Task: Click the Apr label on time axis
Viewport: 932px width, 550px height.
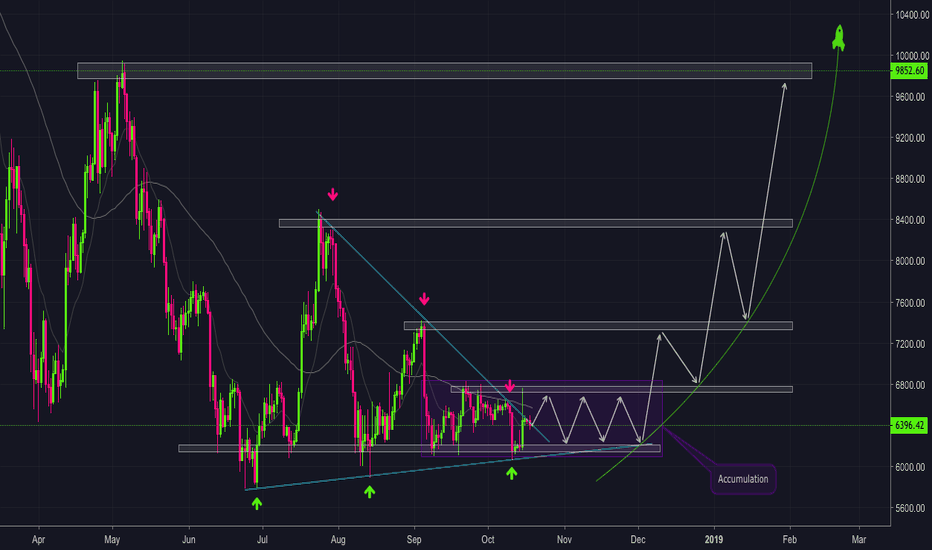Action: point(39,539)
